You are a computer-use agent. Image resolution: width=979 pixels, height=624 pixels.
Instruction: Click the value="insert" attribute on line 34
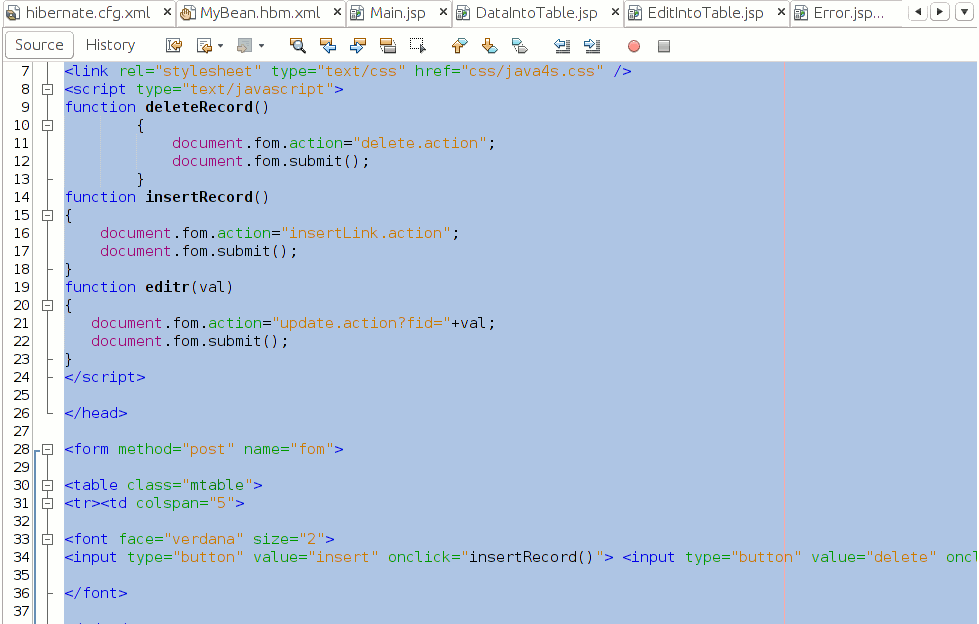(315, 557)
